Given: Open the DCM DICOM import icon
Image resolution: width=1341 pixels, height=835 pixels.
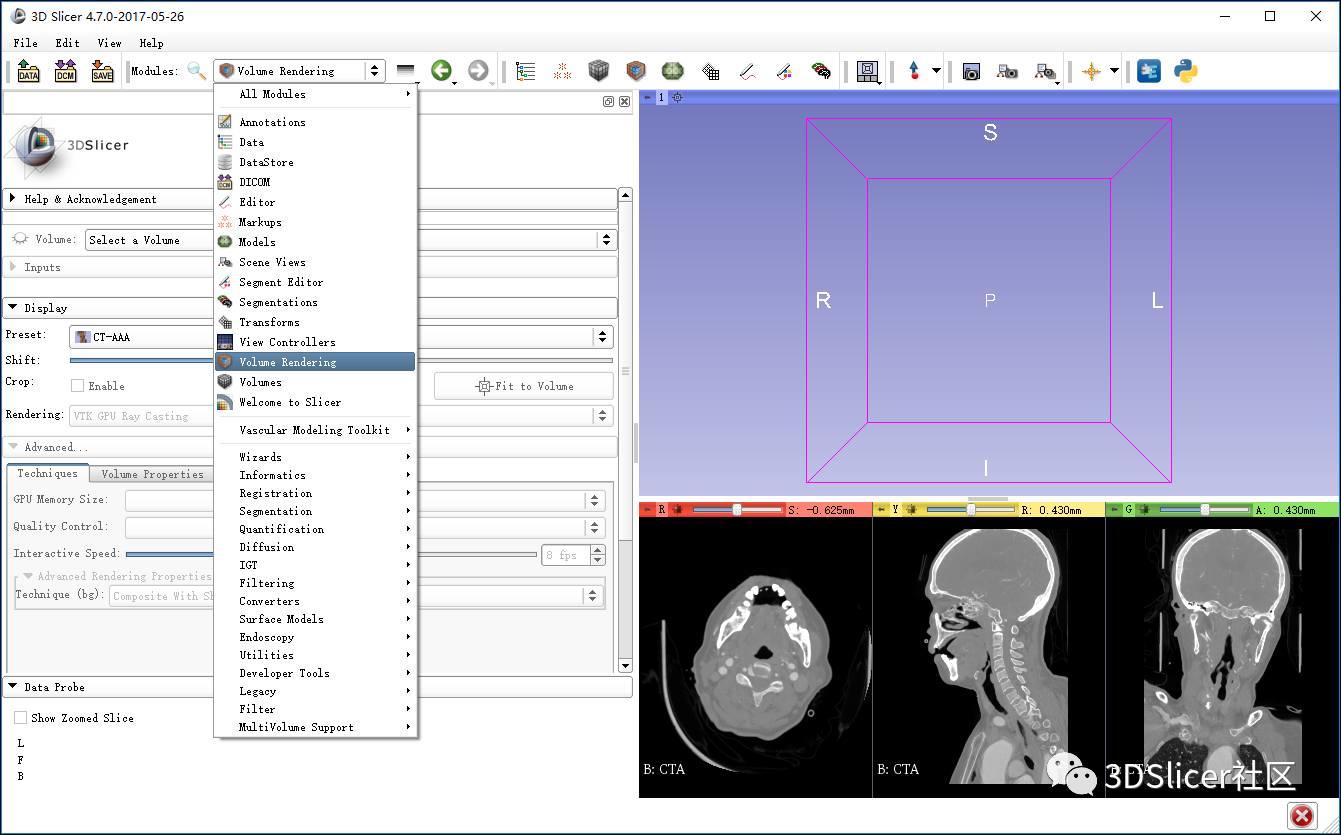Looking at the screenshot, I should pyautogui.click(x=65, y=71).
